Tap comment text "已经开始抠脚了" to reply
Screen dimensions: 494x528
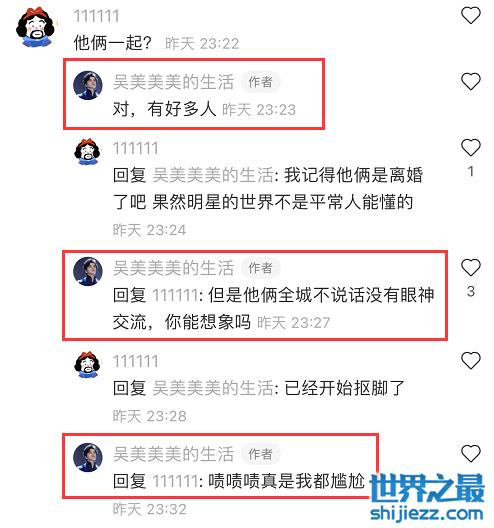point(344,388)
